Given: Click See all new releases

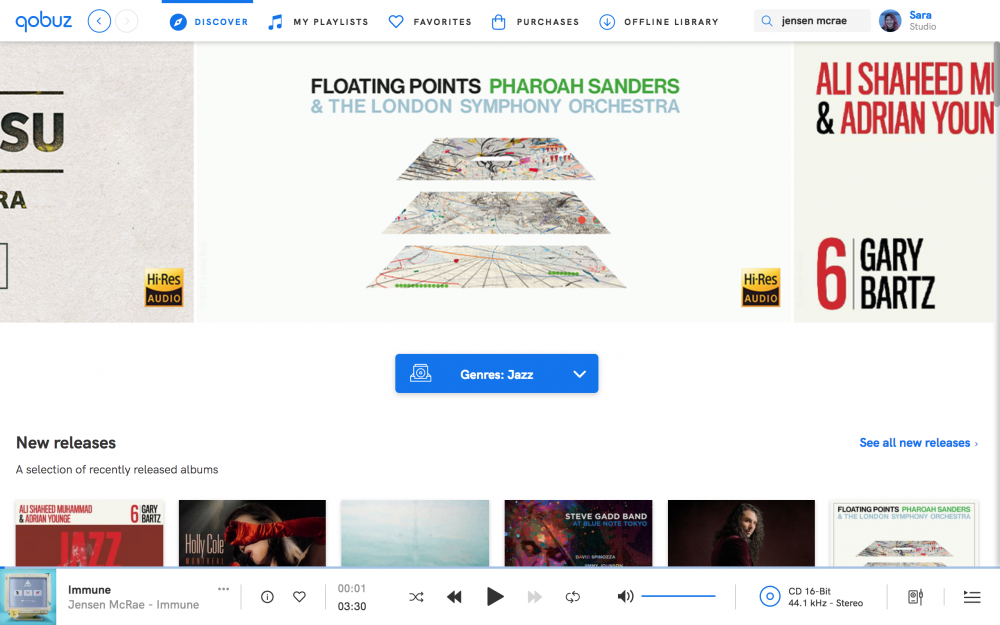Looking at the screenshot, I should (x=914, y=442).
